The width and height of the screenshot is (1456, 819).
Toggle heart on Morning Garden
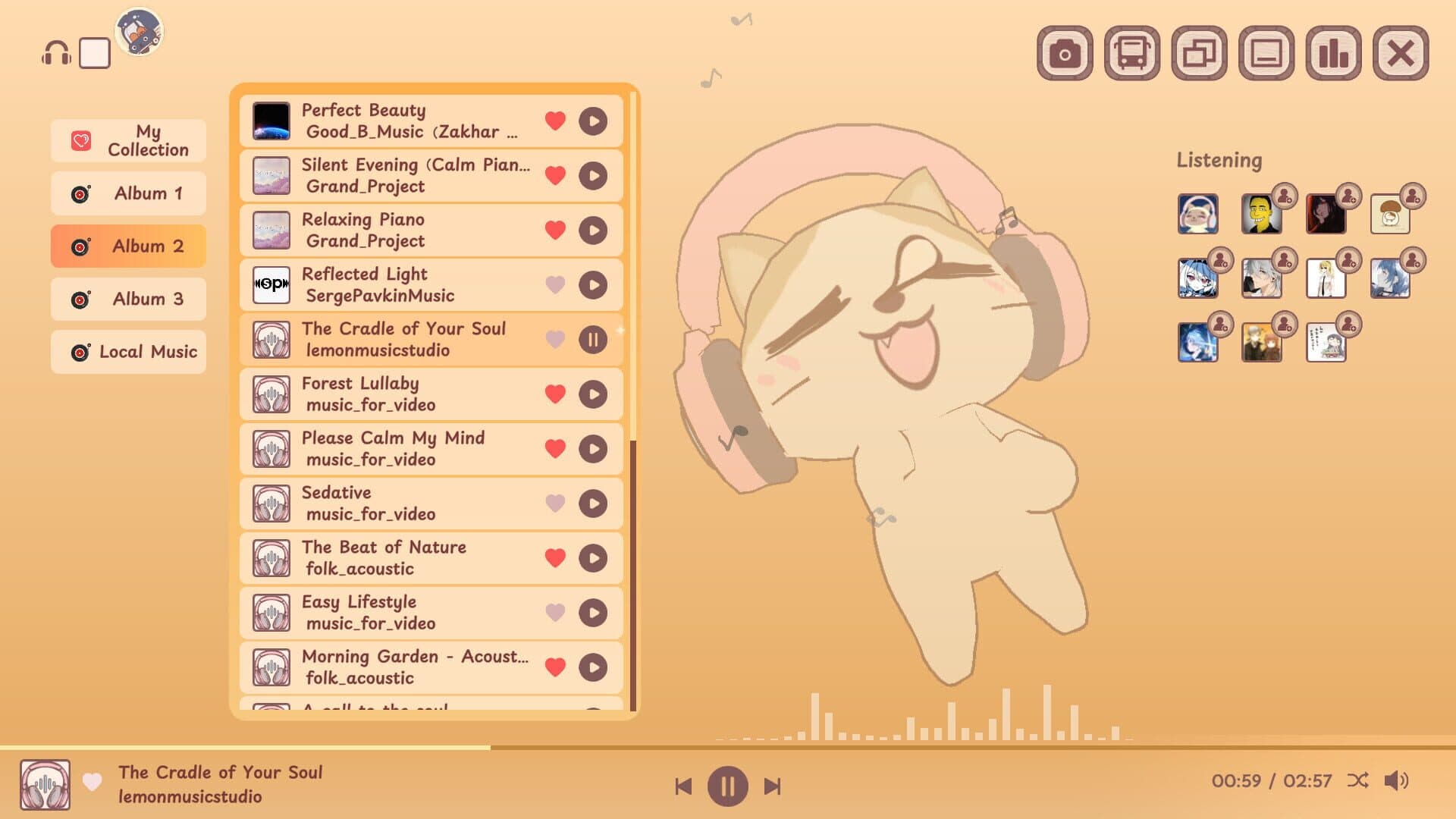click(555, 667)
